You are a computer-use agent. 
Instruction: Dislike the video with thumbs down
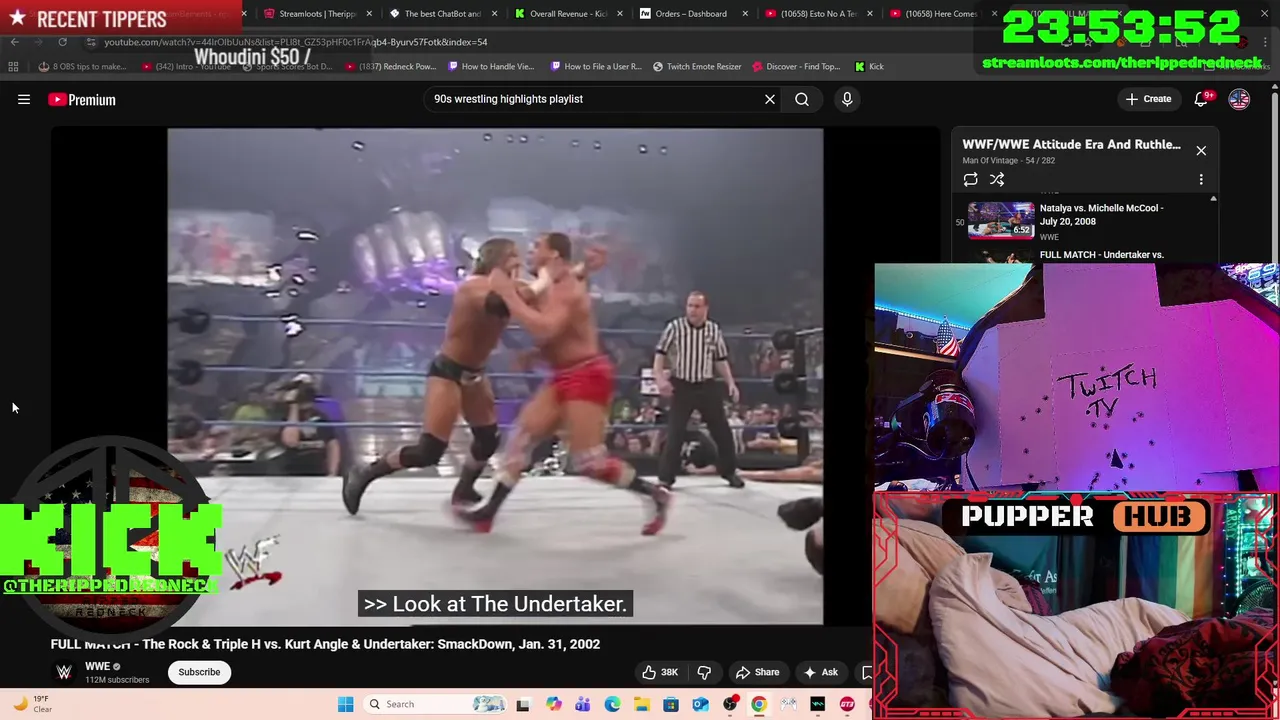[x=704, y=672]
